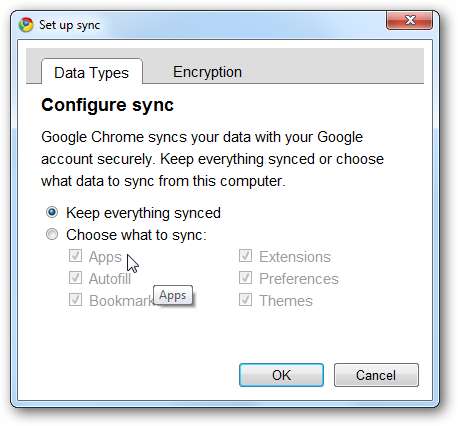Select Keep everything synced radio button
The width and height of the screenshot is (458, 426).
(x=52, y=212)
